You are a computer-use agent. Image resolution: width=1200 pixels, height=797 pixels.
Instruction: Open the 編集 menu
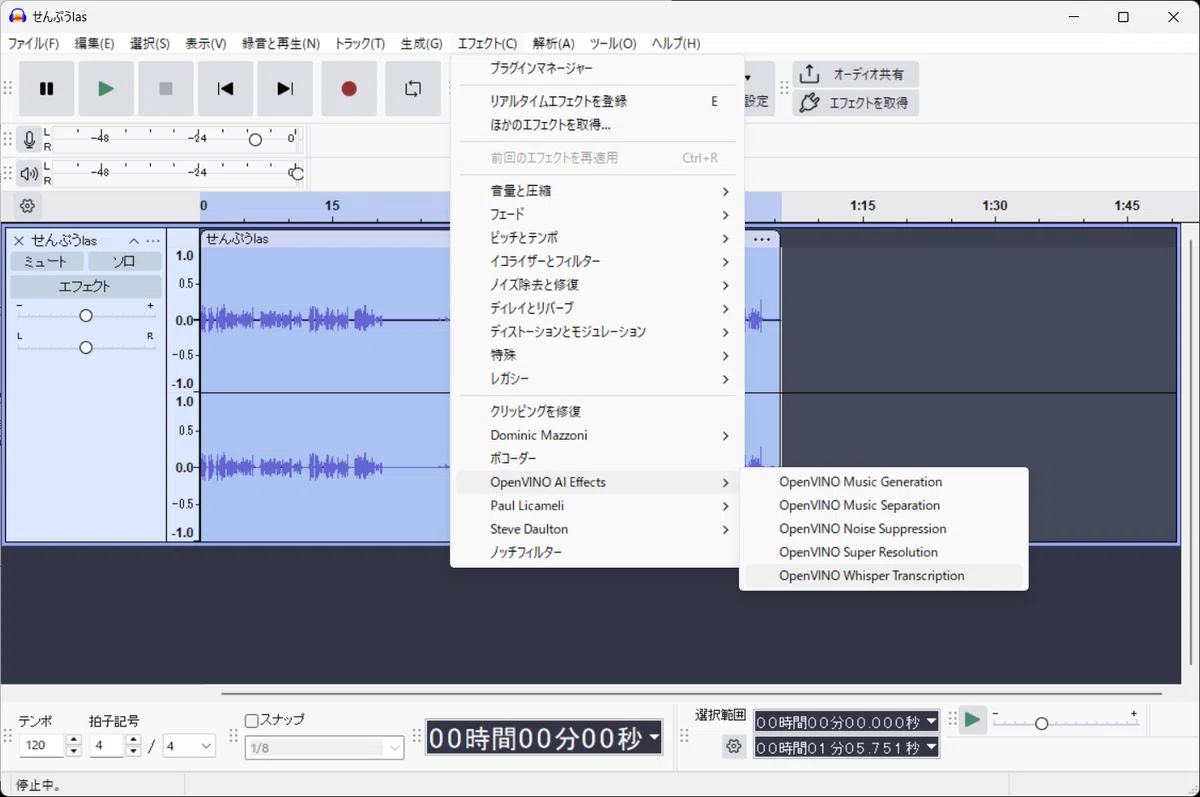tap(94, 44)
